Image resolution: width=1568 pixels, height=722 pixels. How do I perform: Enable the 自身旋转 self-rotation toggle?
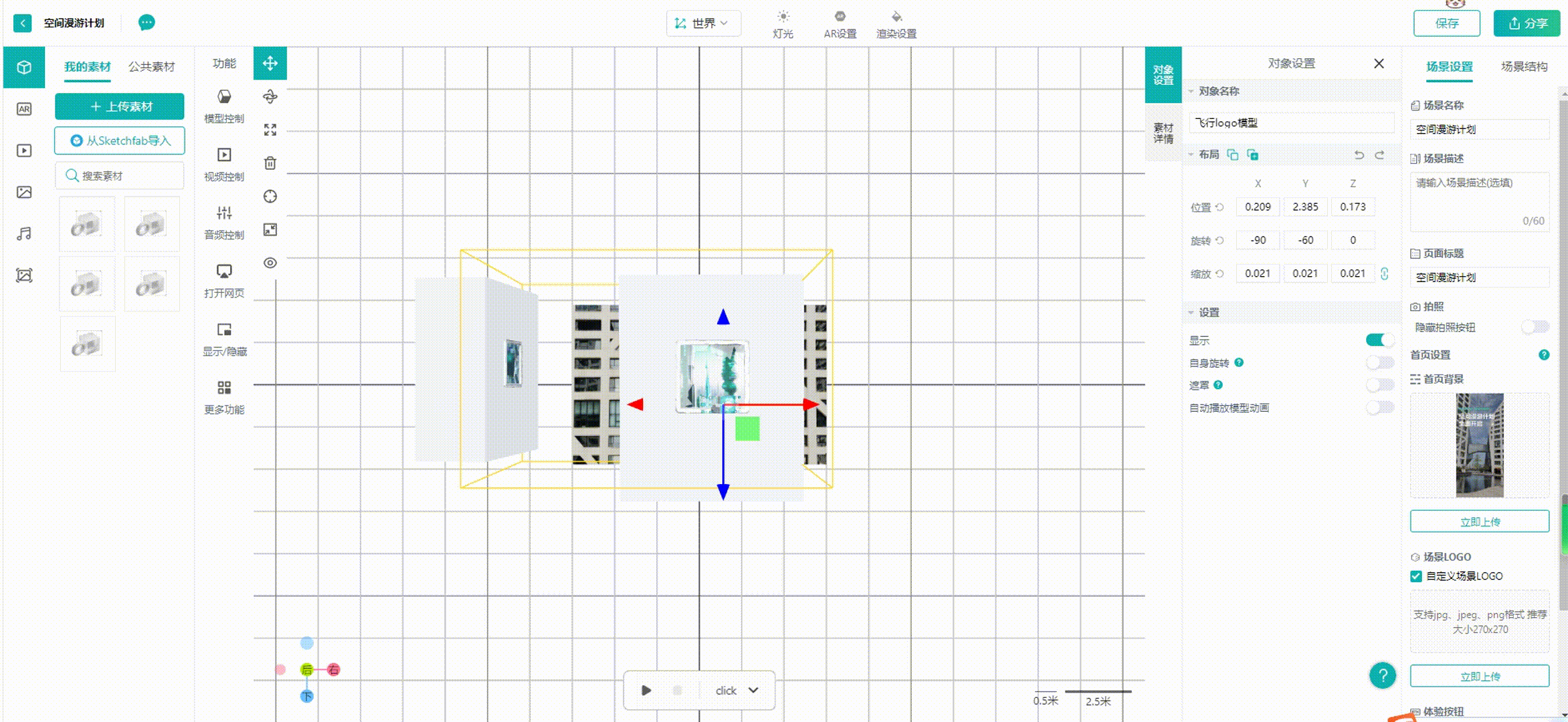(x=1379, y=363)
